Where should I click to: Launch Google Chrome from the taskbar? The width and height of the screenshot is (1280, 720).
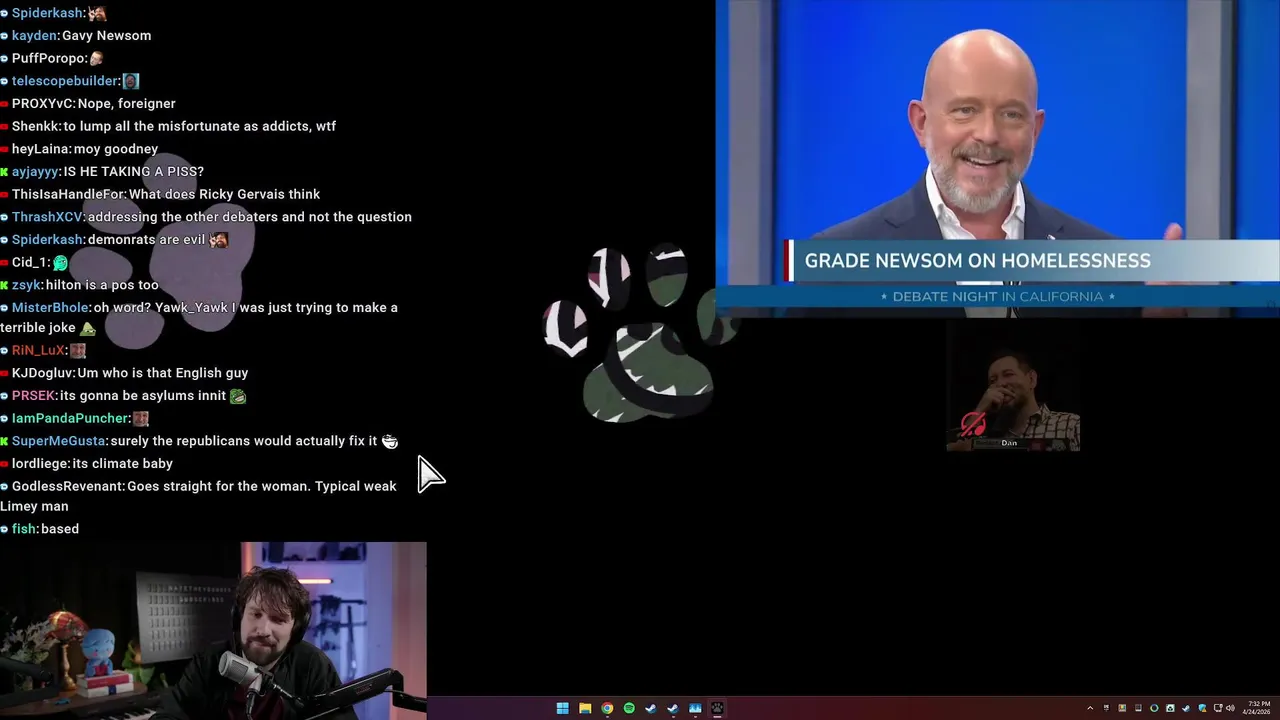pos(607,708)
